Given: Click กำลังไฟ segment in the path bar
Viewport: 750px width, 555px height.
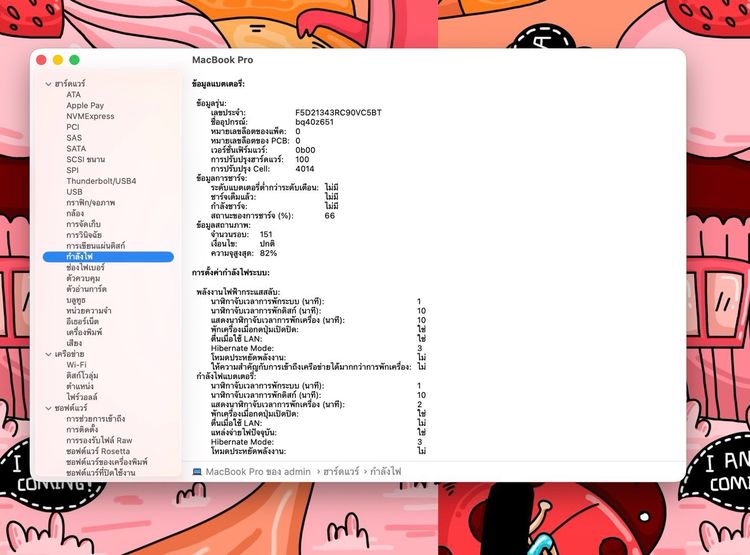Looking at the screenshot, I should [386, 472].
